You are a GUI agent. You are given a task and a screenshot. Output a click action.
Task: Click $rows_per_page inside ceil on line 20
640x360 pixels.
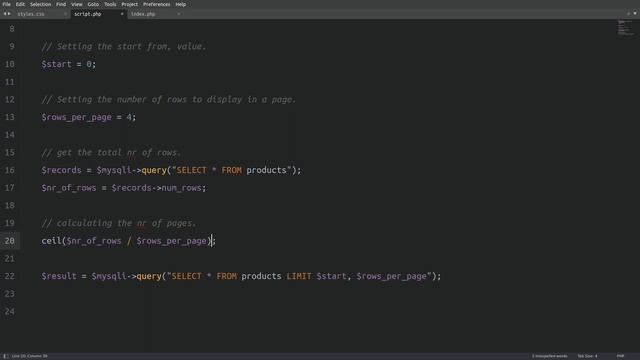172,241
